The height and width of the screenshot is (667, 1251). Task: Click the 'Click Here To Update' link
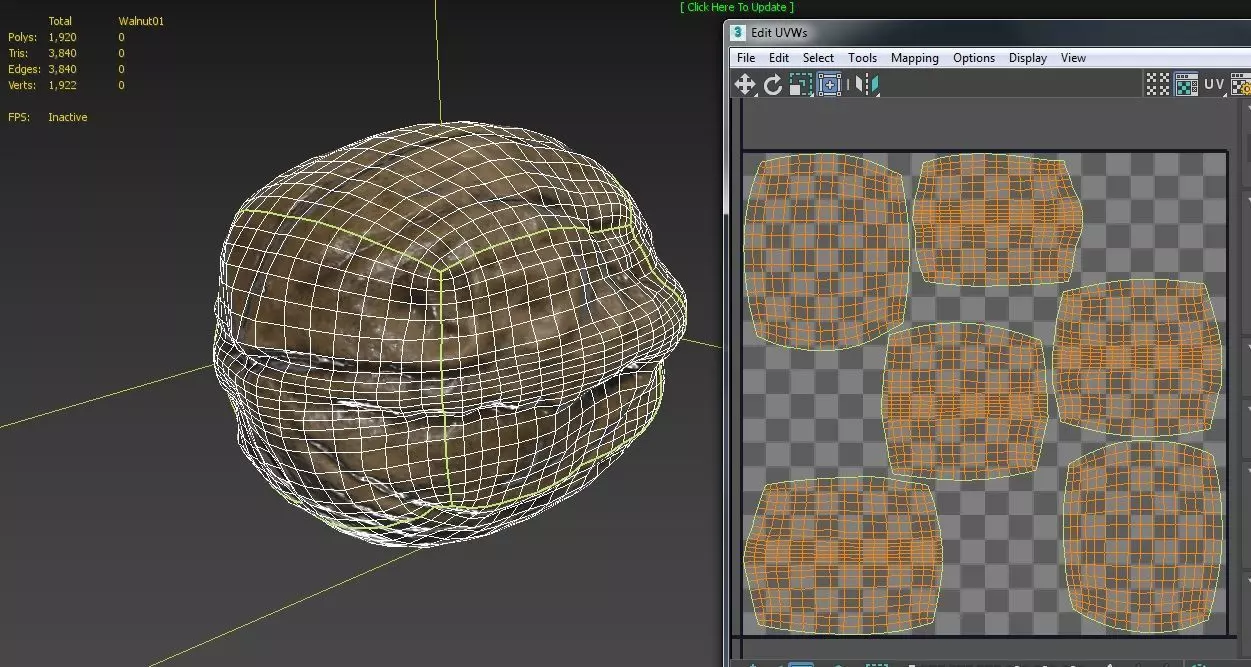click(x=737, y=7)
